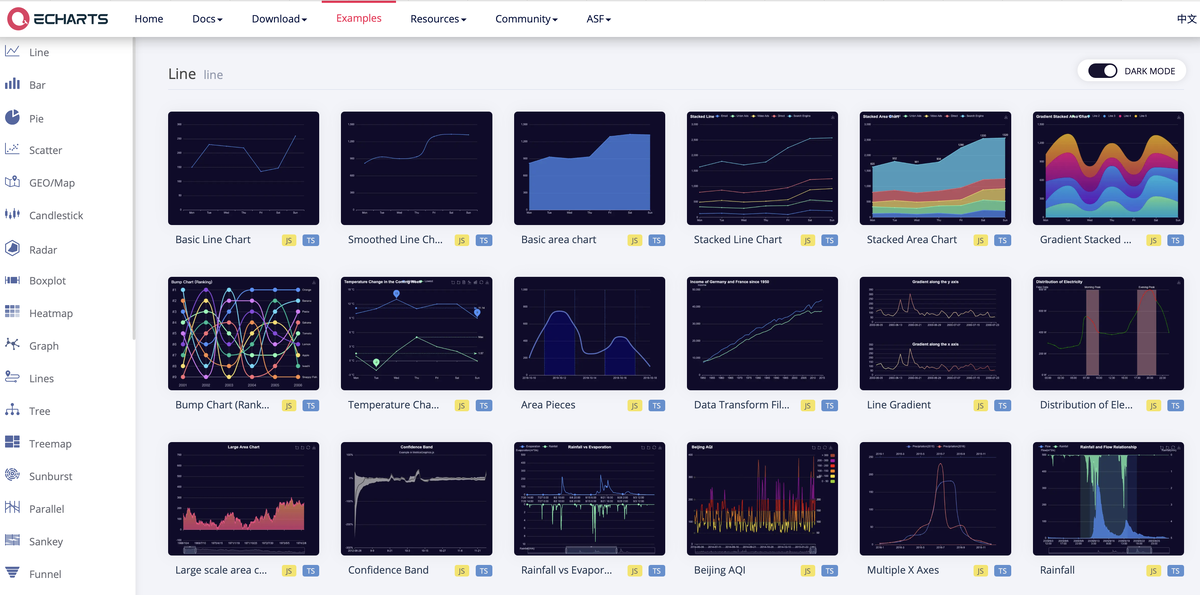The width and height of the screenshot is (1200, 595).
Task: Open the Data Transform Filter thumbnail
Action: click(762, 333)
